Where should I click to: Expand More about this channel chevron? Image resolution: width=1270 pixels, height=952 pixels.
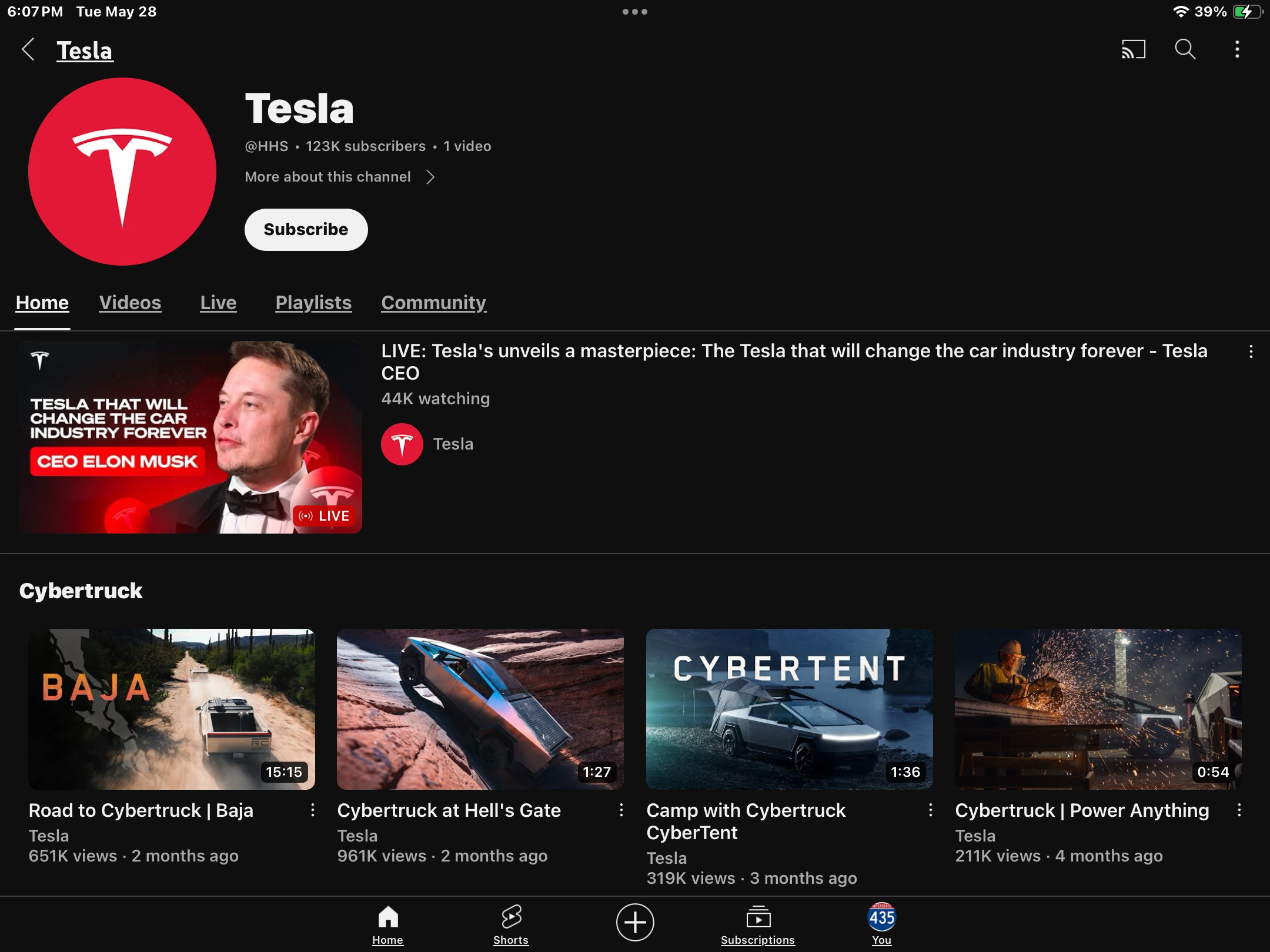click(x=430, y=177)
